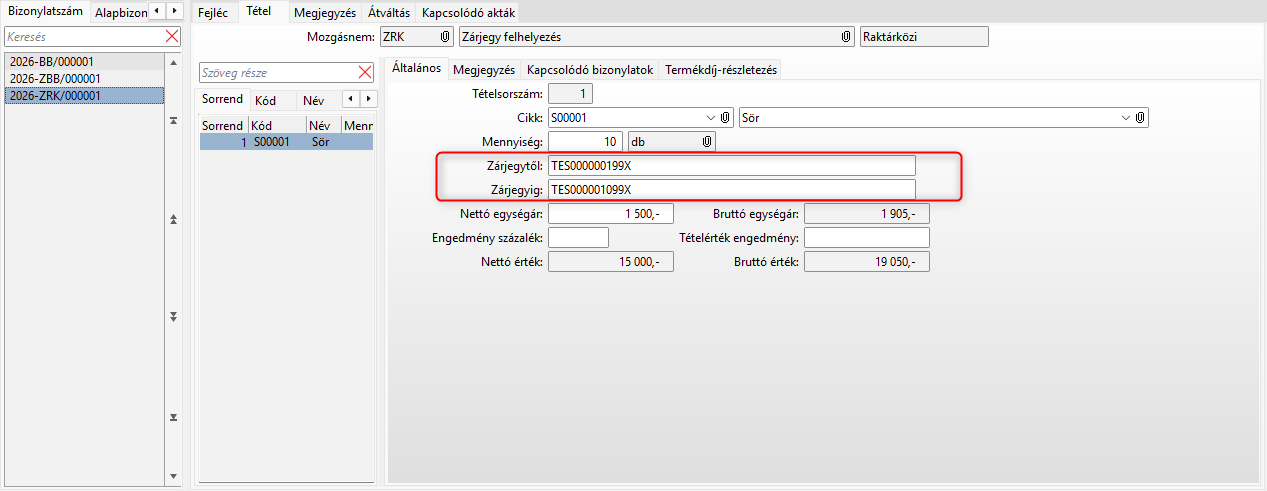Click the Név column header in grid
This screenshot has width=1267, height=491.
[323, 126]
